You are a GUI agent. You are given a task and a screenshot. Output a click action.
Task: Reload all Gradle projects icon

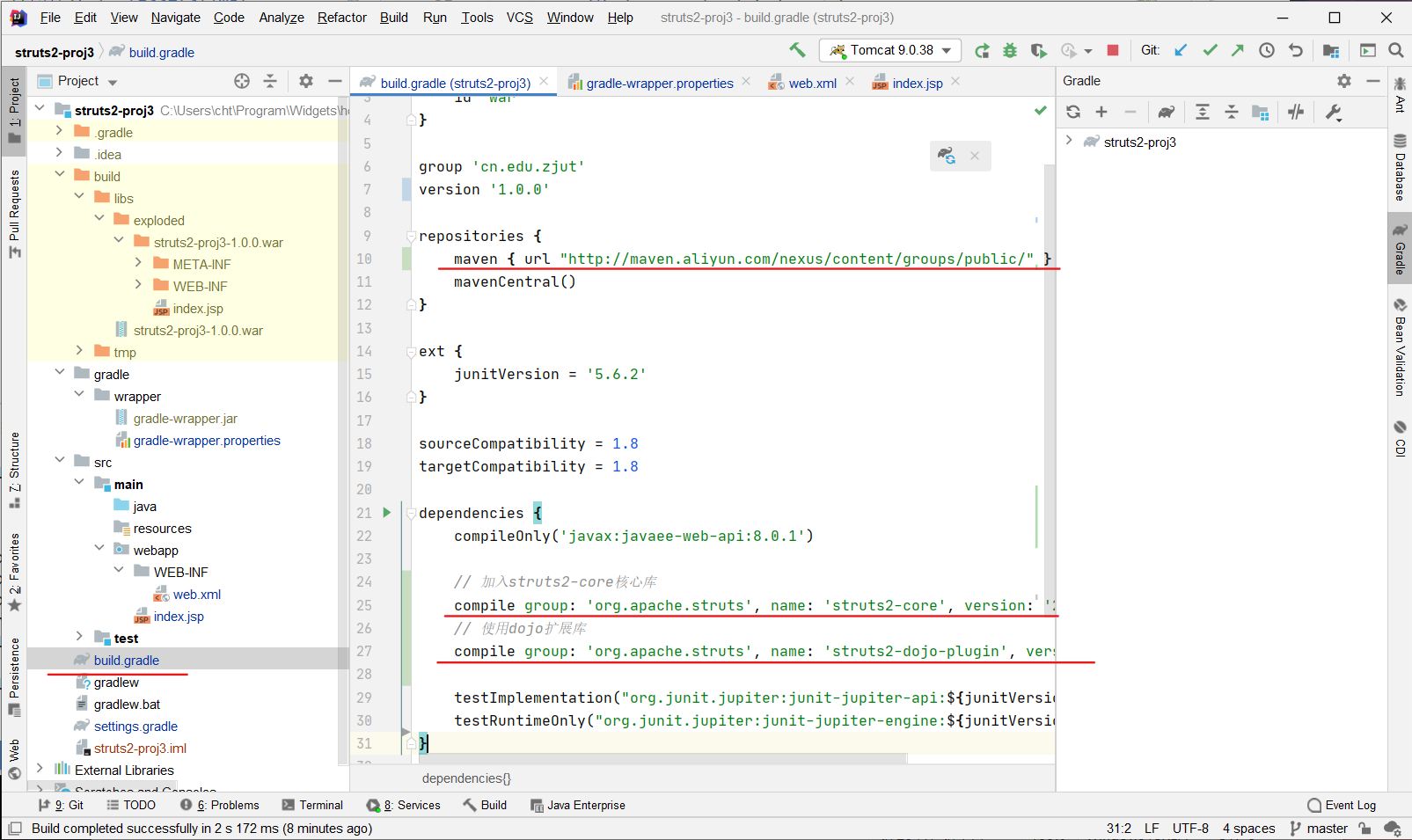coord(1073,112)
